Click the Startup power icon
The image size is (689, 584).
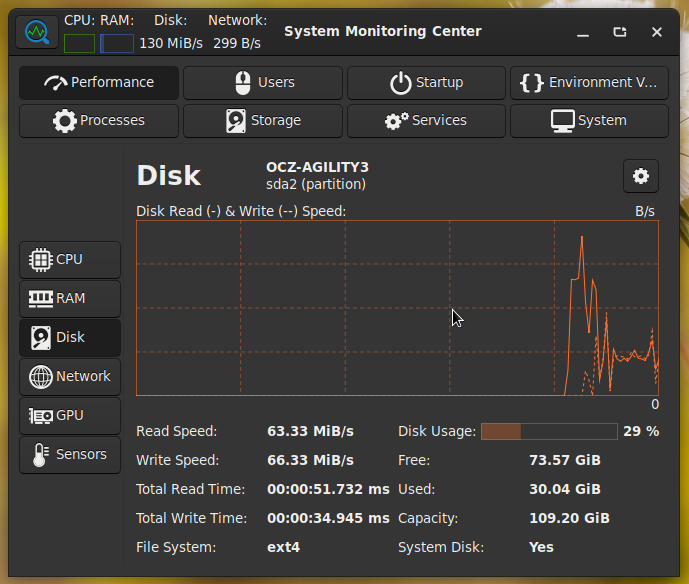click(401, 83)
